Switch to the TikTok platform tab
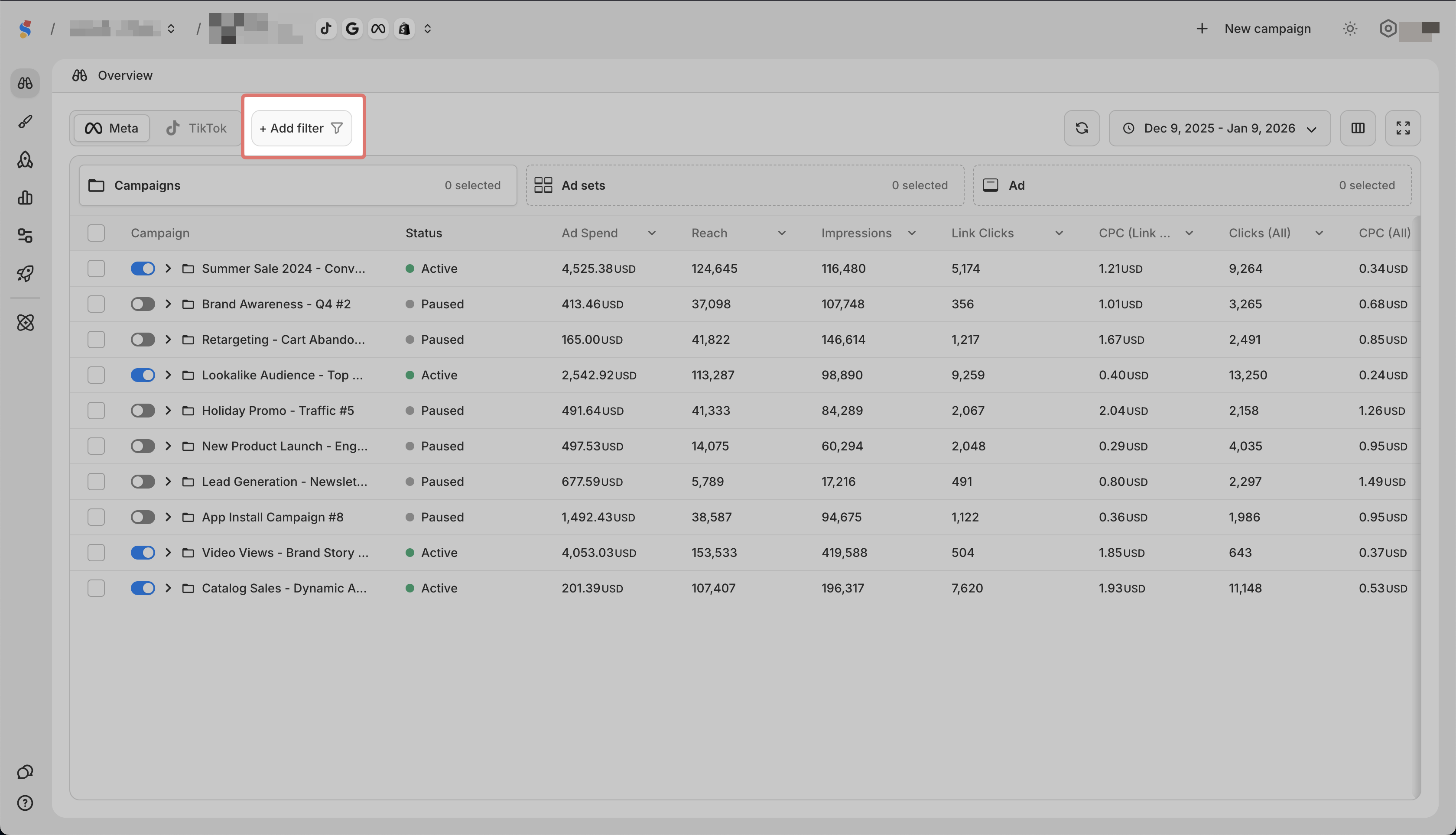1456x835 pixels. pyautogui.click(x=197, y=128)
